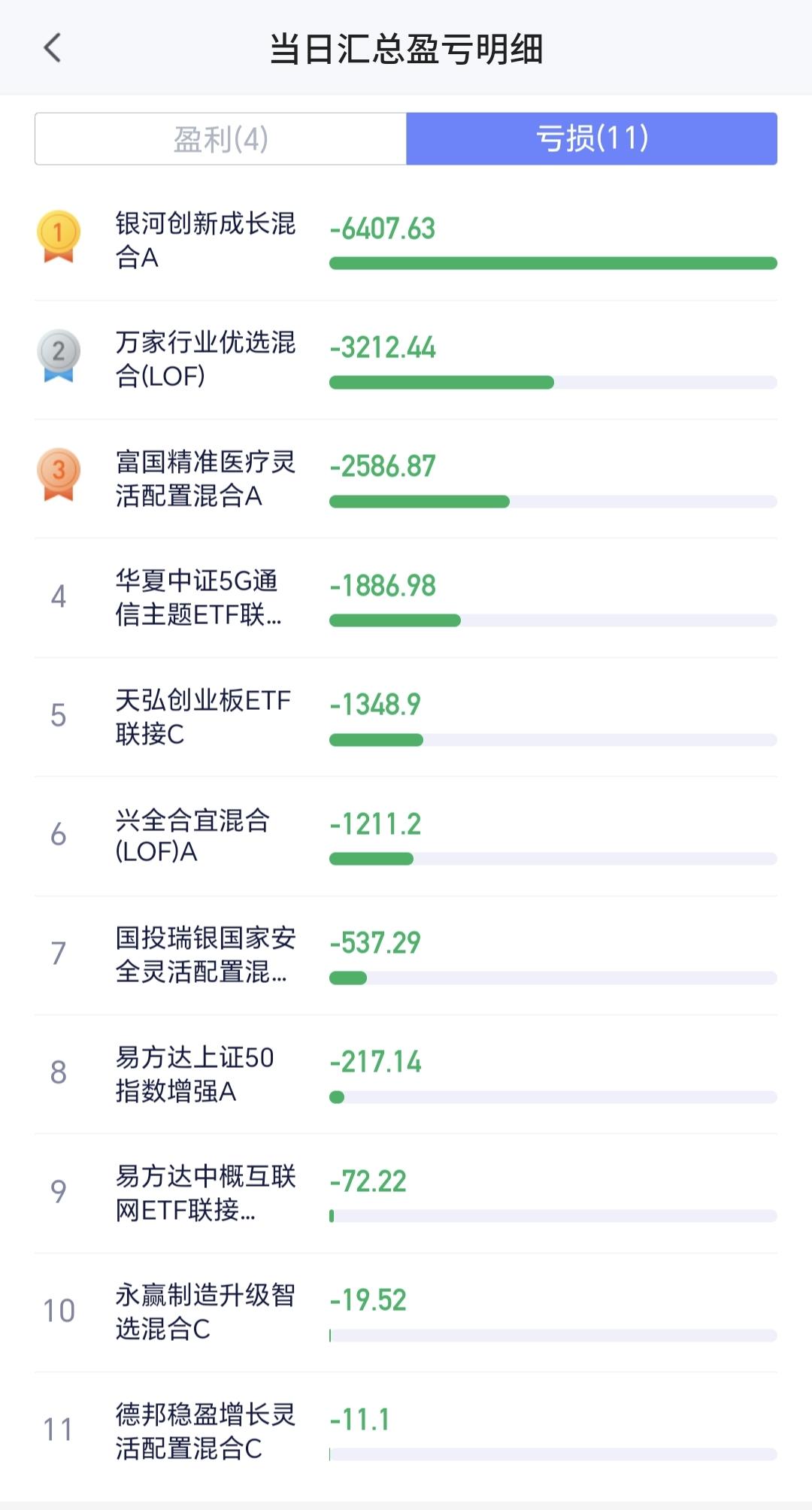812x1510 pixels.
Task: Select the 亏损(11) tab
Action: pos(592,139)
